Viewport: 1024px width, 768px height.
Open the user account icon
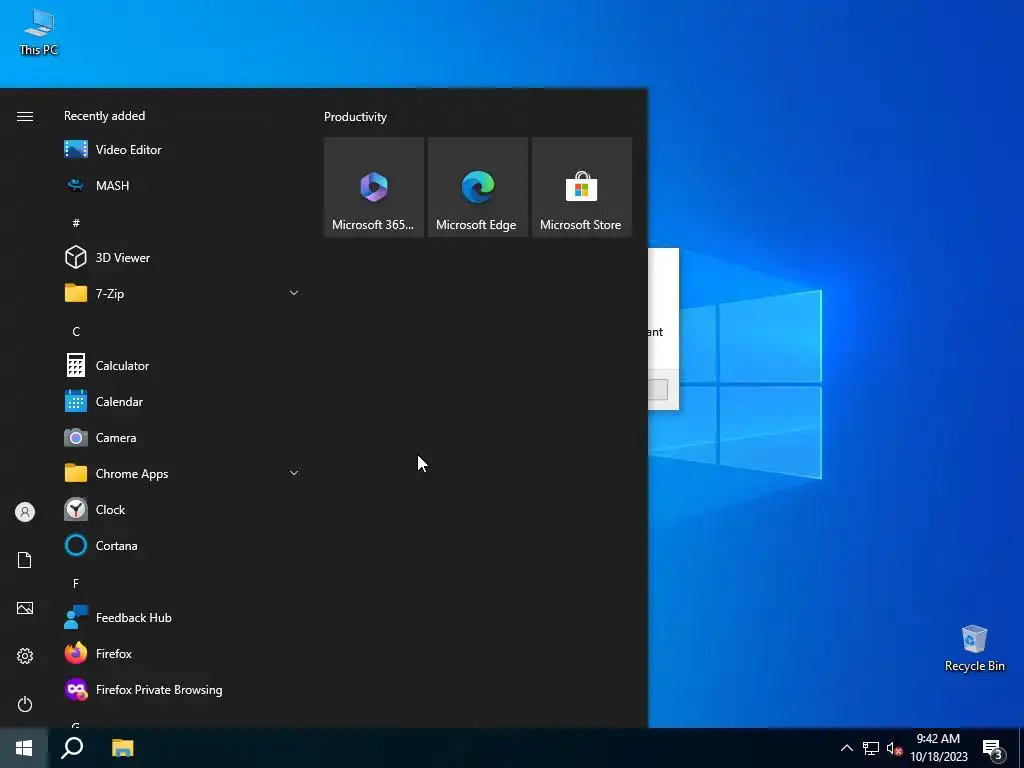tap(25, 512)
